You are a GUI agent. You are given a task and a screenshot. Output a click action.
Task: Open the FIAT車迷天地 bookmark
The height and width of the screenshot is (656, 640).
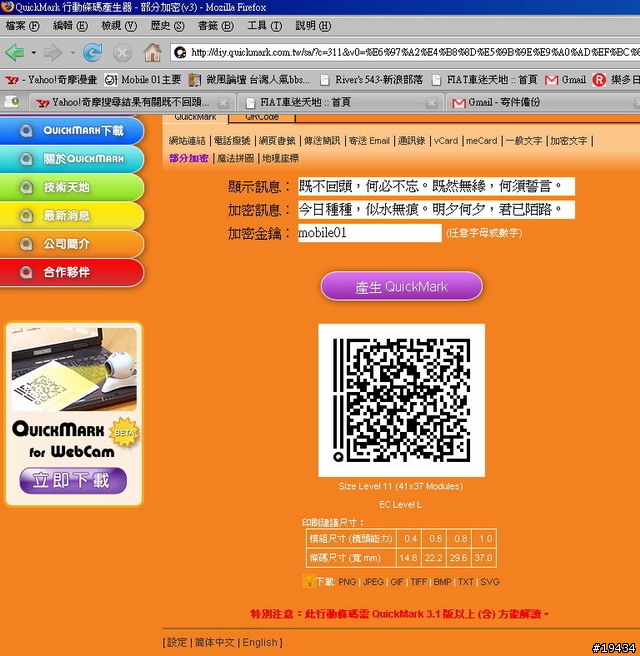484,79
